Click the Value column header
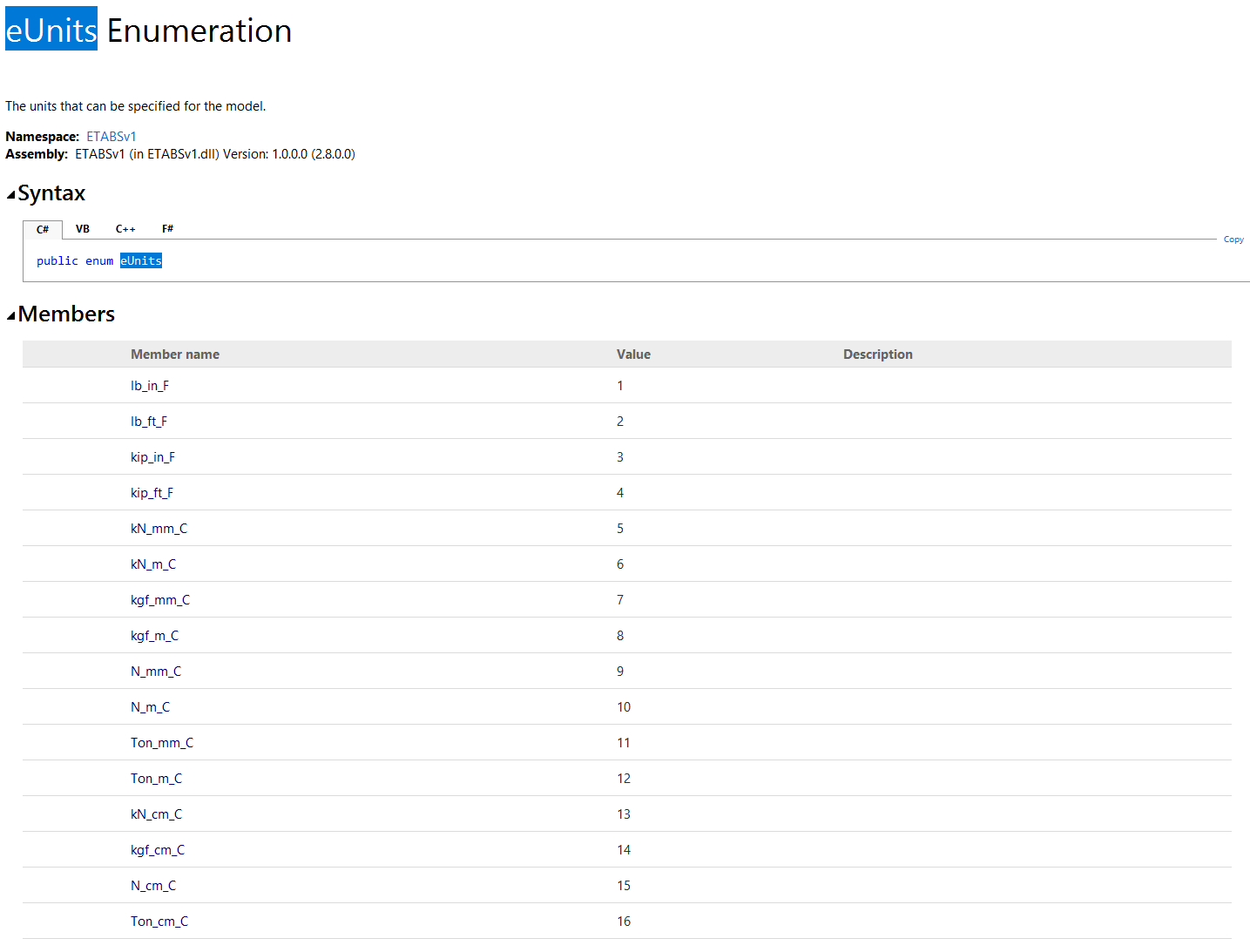 point(633,354)
